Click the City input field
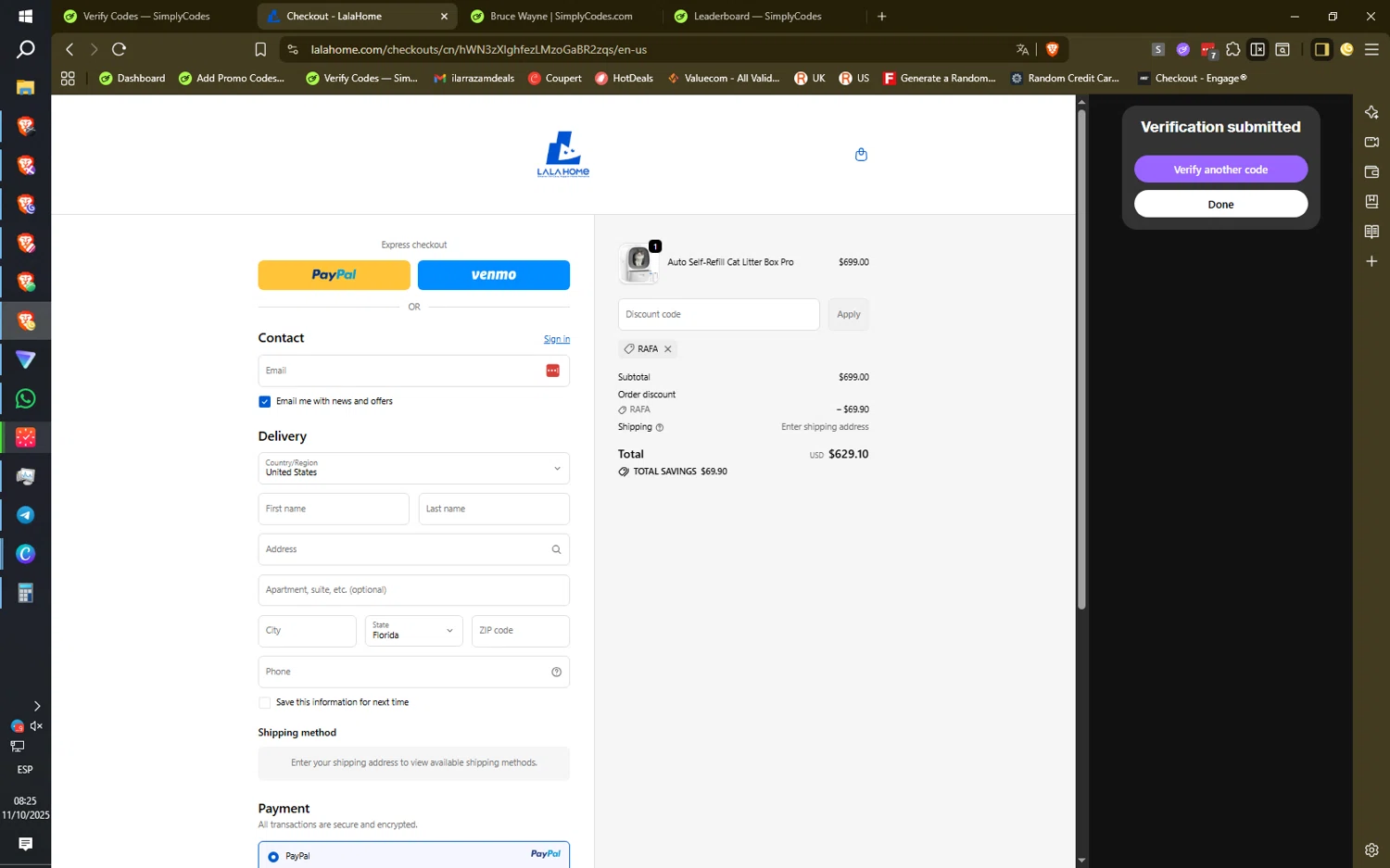Viewport: 1390px width, 868px height. click(x=307, y=631)
